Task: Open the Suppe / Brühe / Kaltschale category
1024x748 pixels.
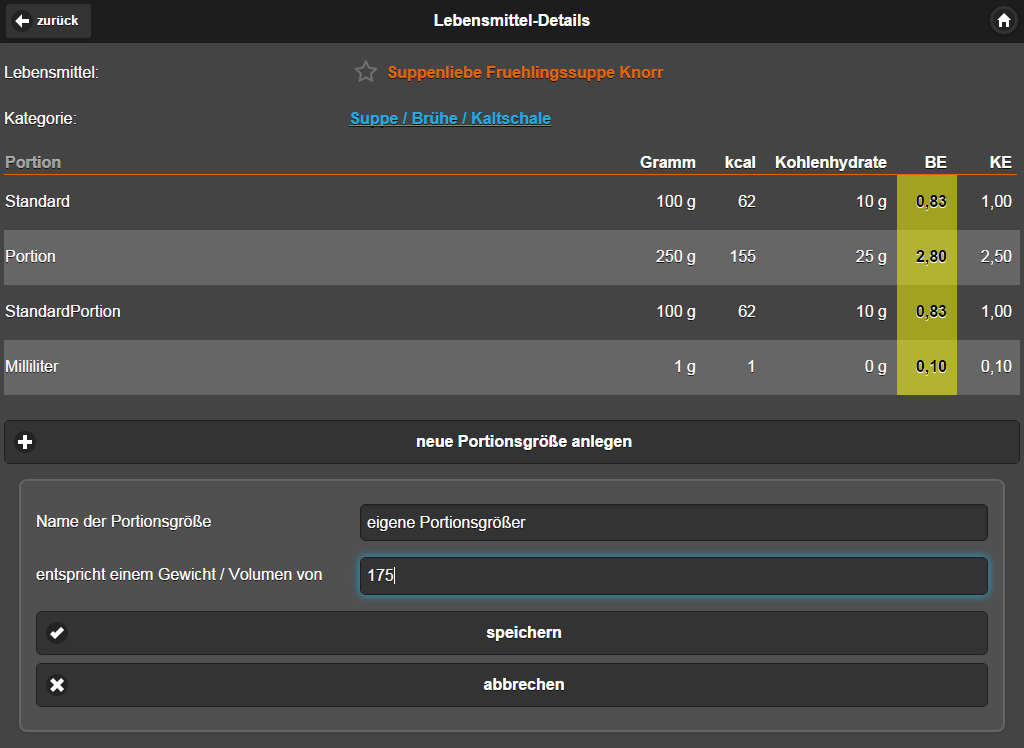Action: click(450, 118)
